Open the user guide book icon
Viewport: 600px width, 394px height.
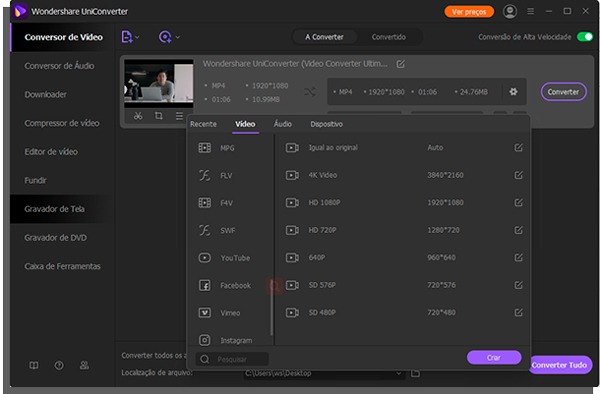pyautogui.click(x=34, y=365)
